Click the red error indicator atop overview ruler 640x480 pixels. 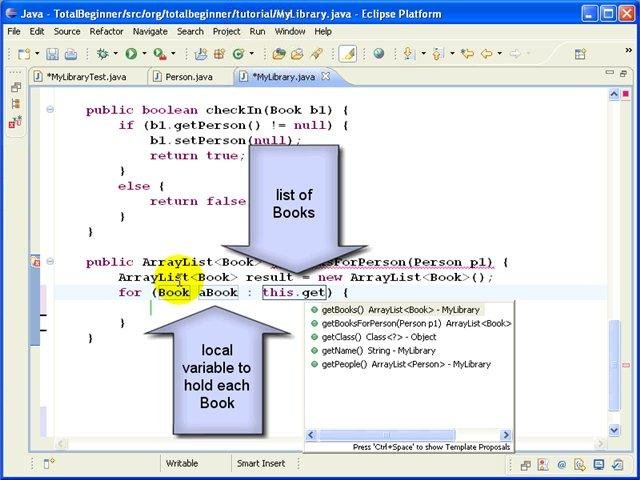(x=626, y=94)
